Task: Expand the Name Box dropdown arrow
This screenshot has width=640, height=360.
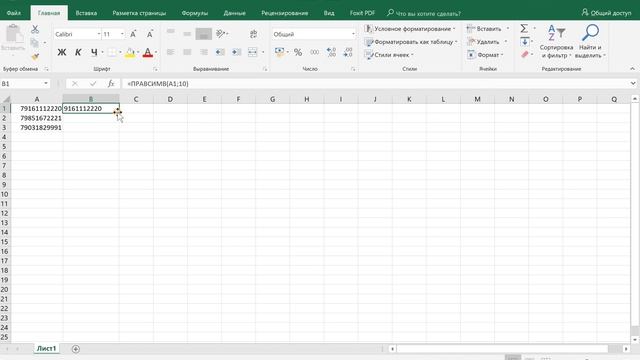Action: (46, 84)
